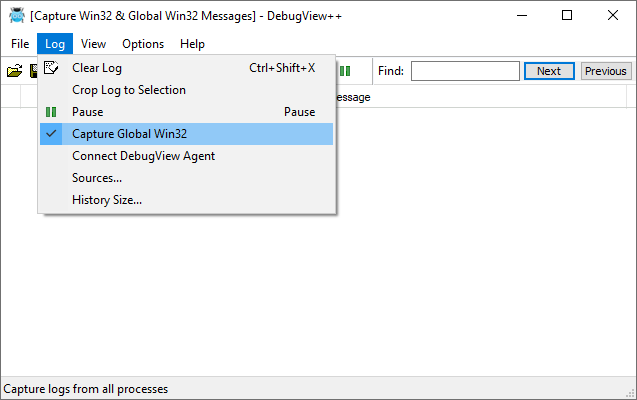
Task: Expand the Options menu
Action: (x=143, y=44)
